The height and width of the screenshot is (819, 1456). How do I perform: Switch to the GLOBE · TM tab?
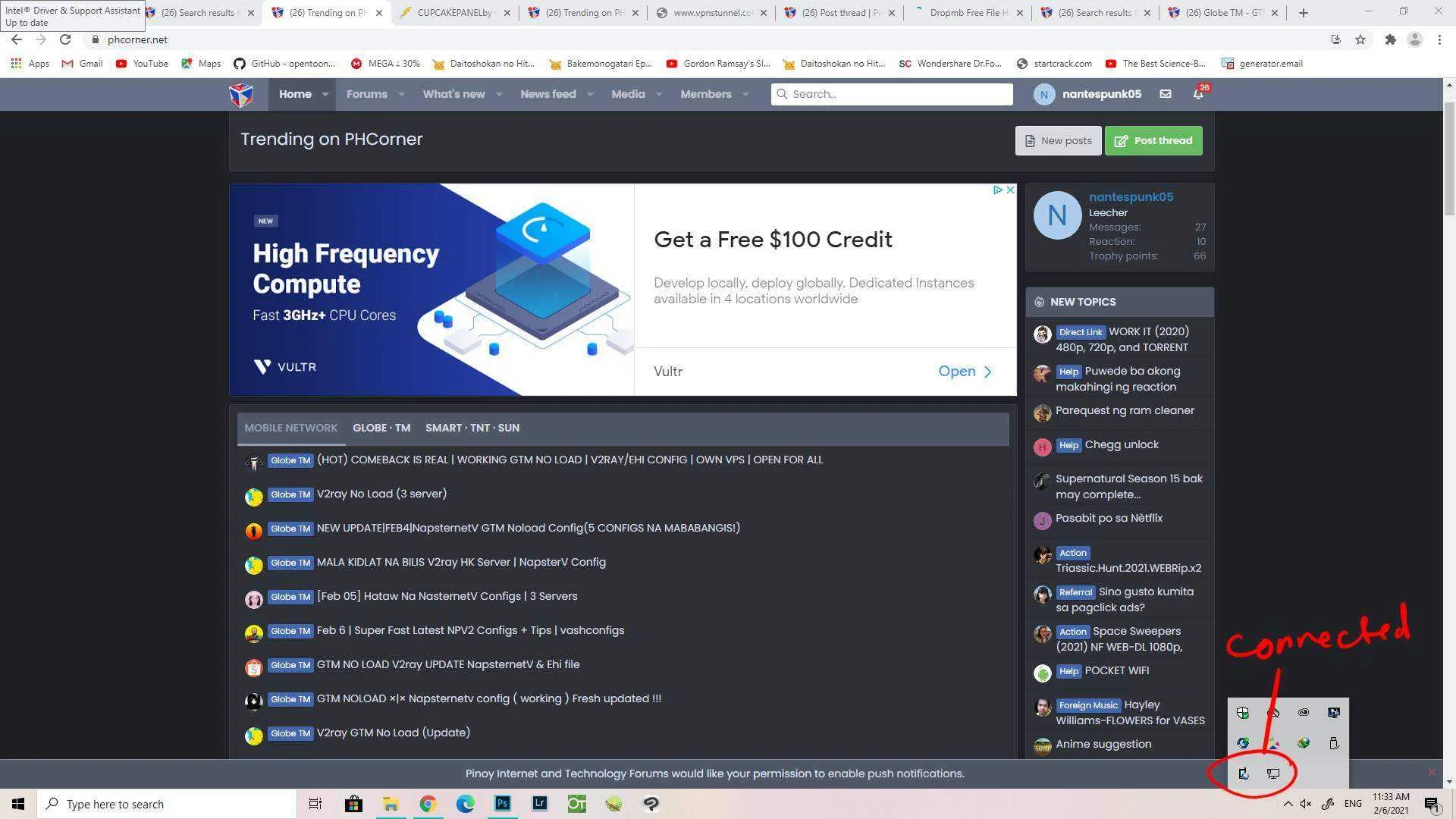click(381, 428)
